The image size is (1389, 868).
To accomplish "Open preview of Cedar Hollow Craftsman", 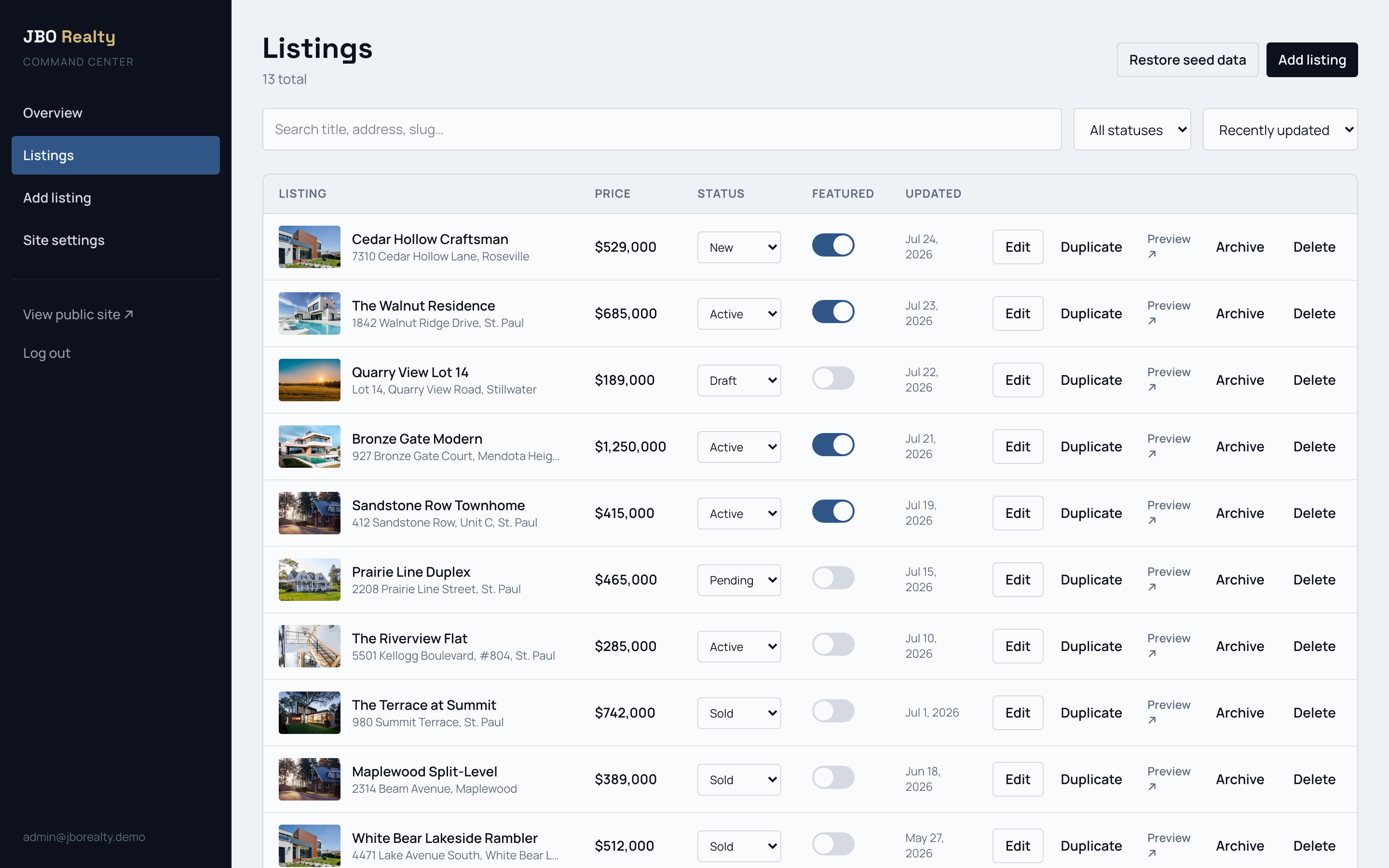I will pos(1168,246).
